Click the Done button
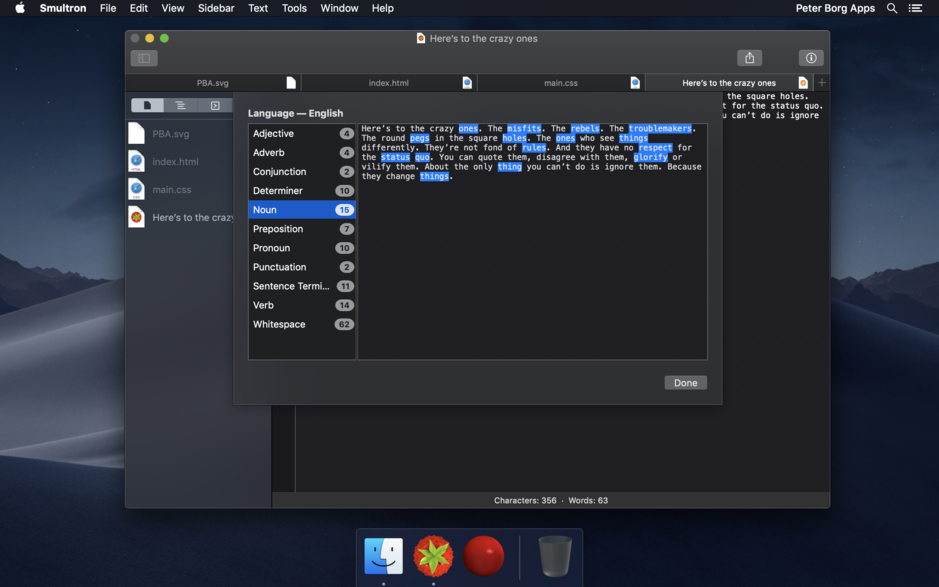This screenshot has height=587, width=939. (x=685, y=382)
